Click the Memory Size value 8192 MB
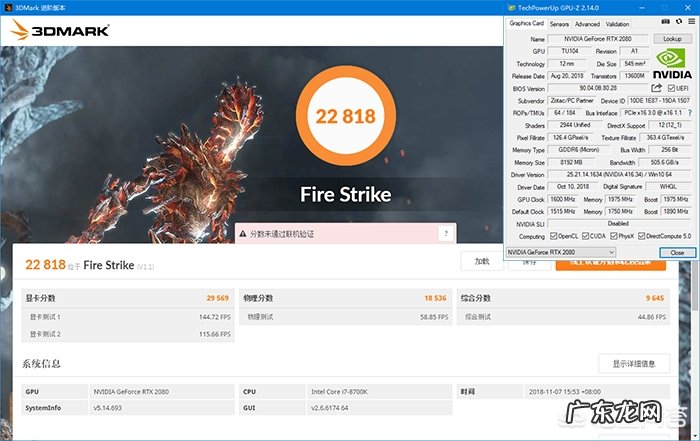The image size is (700, 441). coord(571,162)
